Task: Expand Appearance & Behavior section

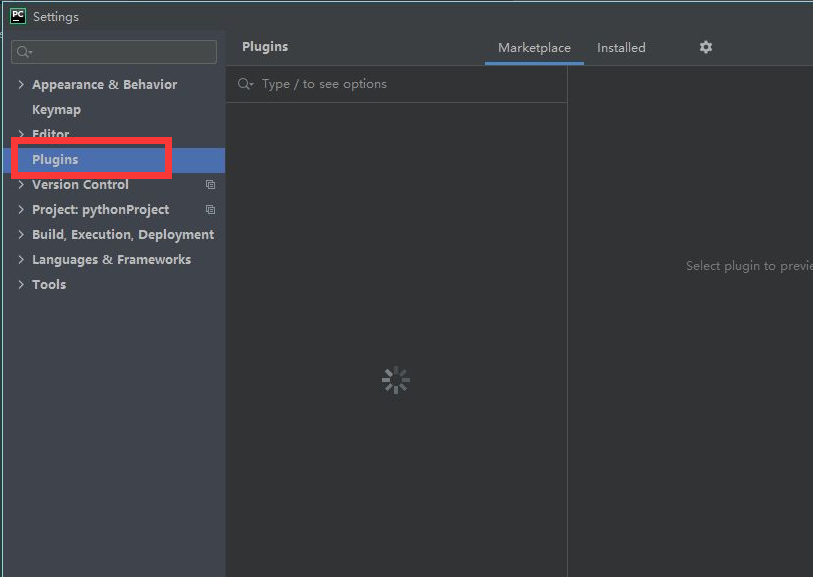Action: click(21, 85)
